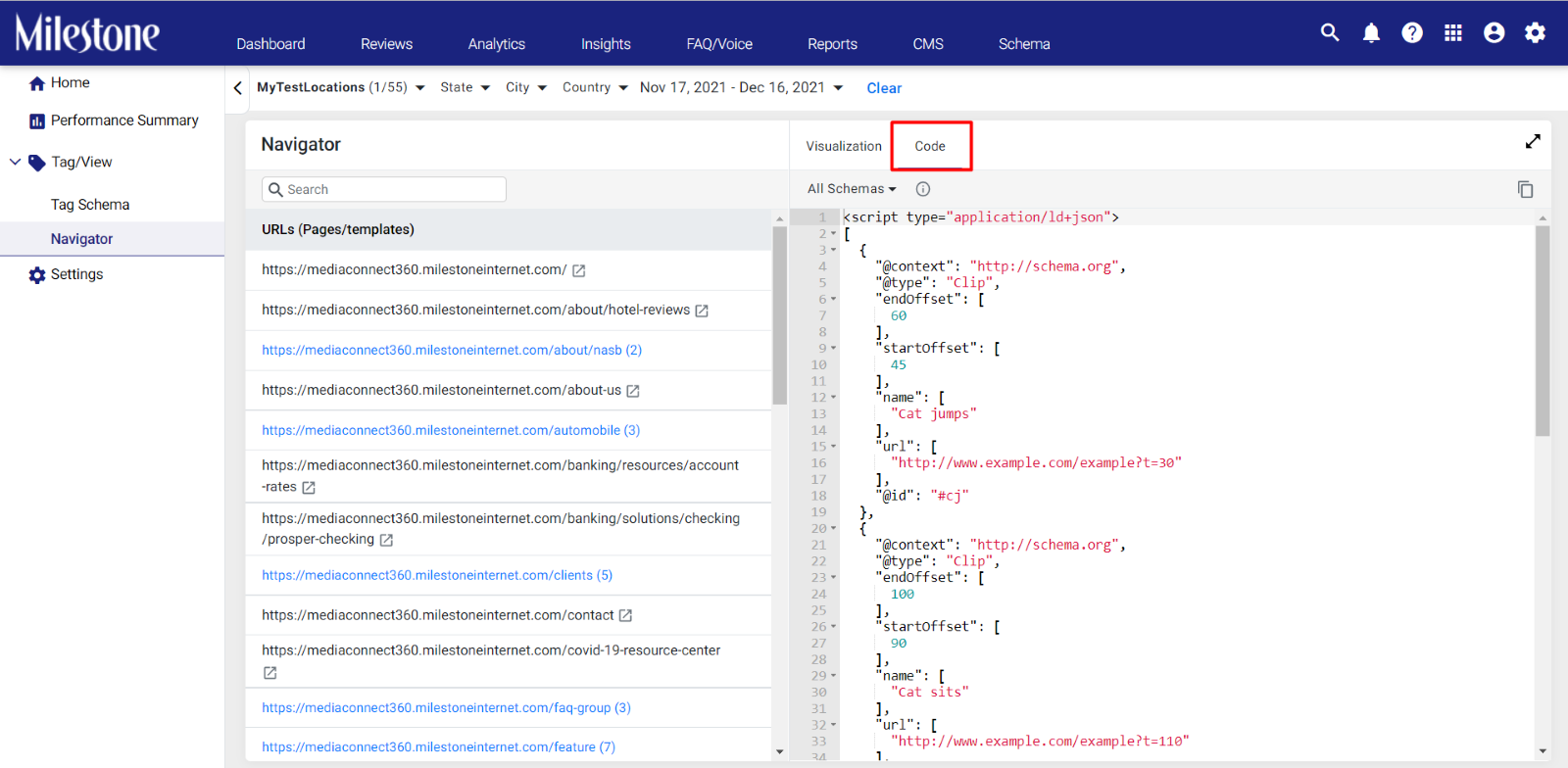Image resolution: width=1568 pixels, height=768 pixels.
Task: Click the URL list scrollbar thumb
Action: (x=780, y=315)
